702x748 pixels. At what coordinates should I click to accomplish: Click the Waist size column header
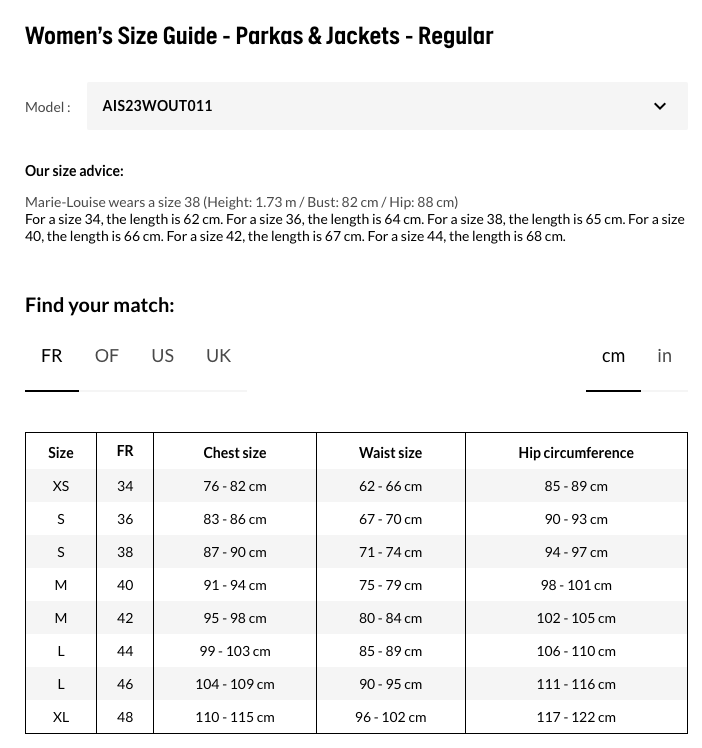tap(391, 453)
